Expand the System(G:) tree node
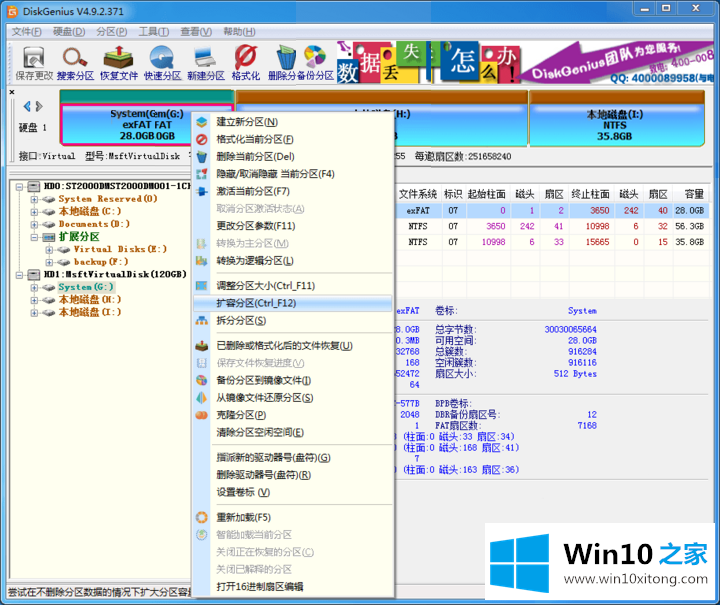720x605 pixels. pyautogui.click(x=34, y=287)
